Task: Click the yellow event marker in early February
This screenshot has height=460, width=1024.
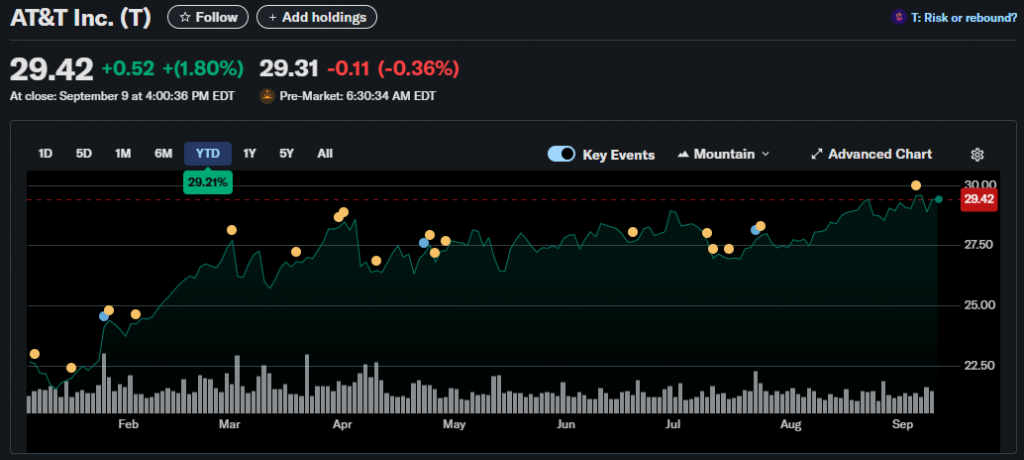Action: (136, 314)
